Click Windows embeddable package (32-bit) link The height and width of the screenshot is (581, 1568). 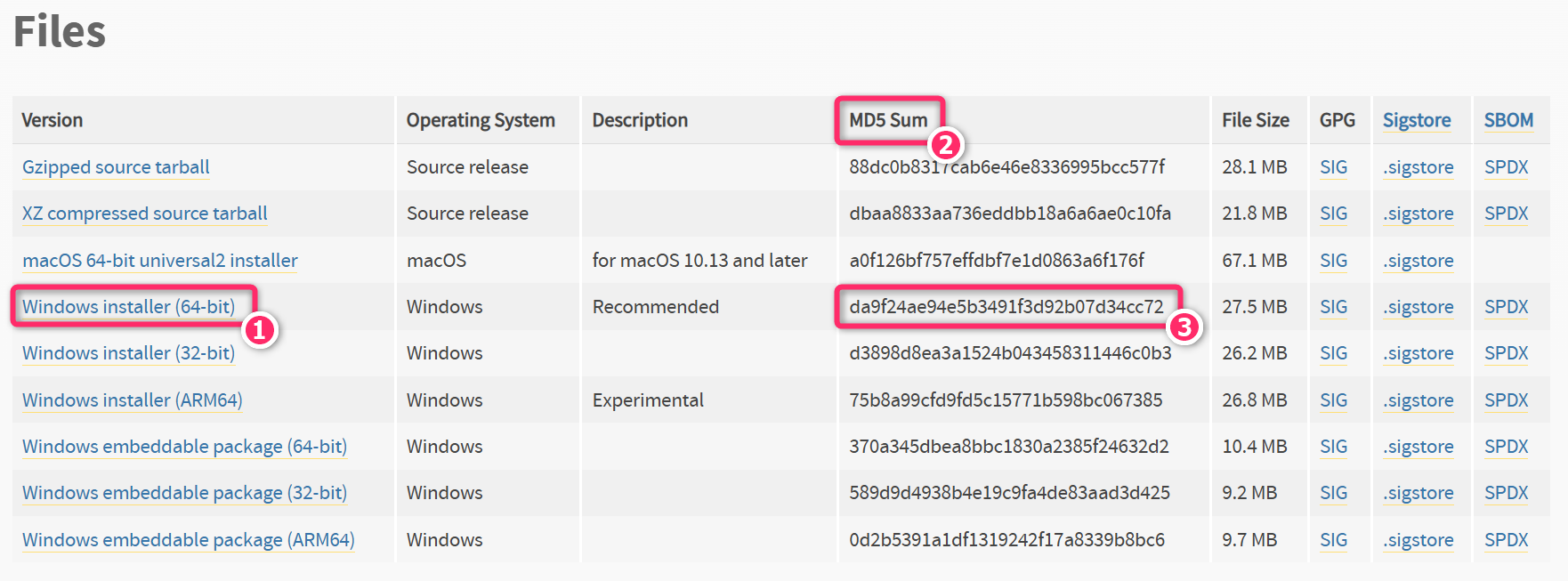[x=184, y=493]
